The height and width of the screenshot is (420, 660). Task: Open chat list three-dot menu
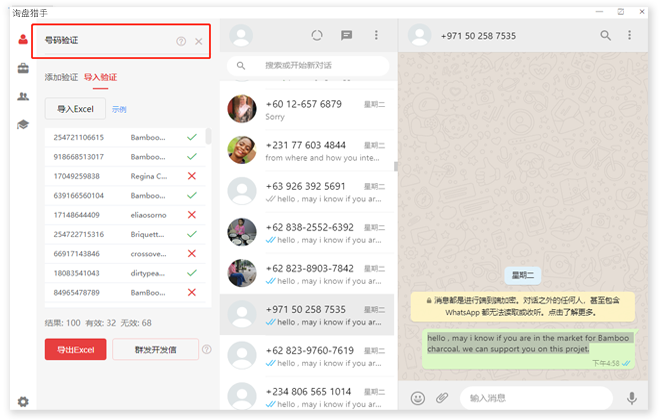pos(376,35)
